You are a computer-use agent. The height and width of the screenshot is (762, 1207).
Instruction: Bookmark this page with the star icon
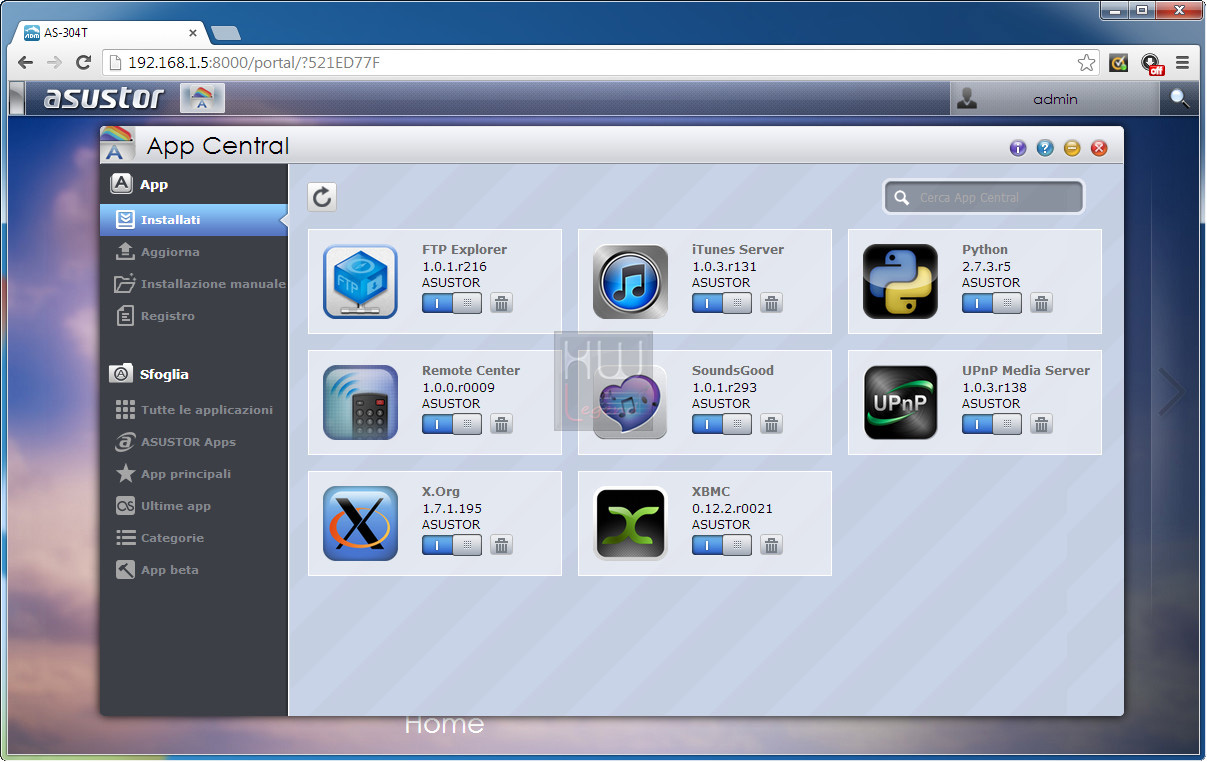pos(1086,63)
